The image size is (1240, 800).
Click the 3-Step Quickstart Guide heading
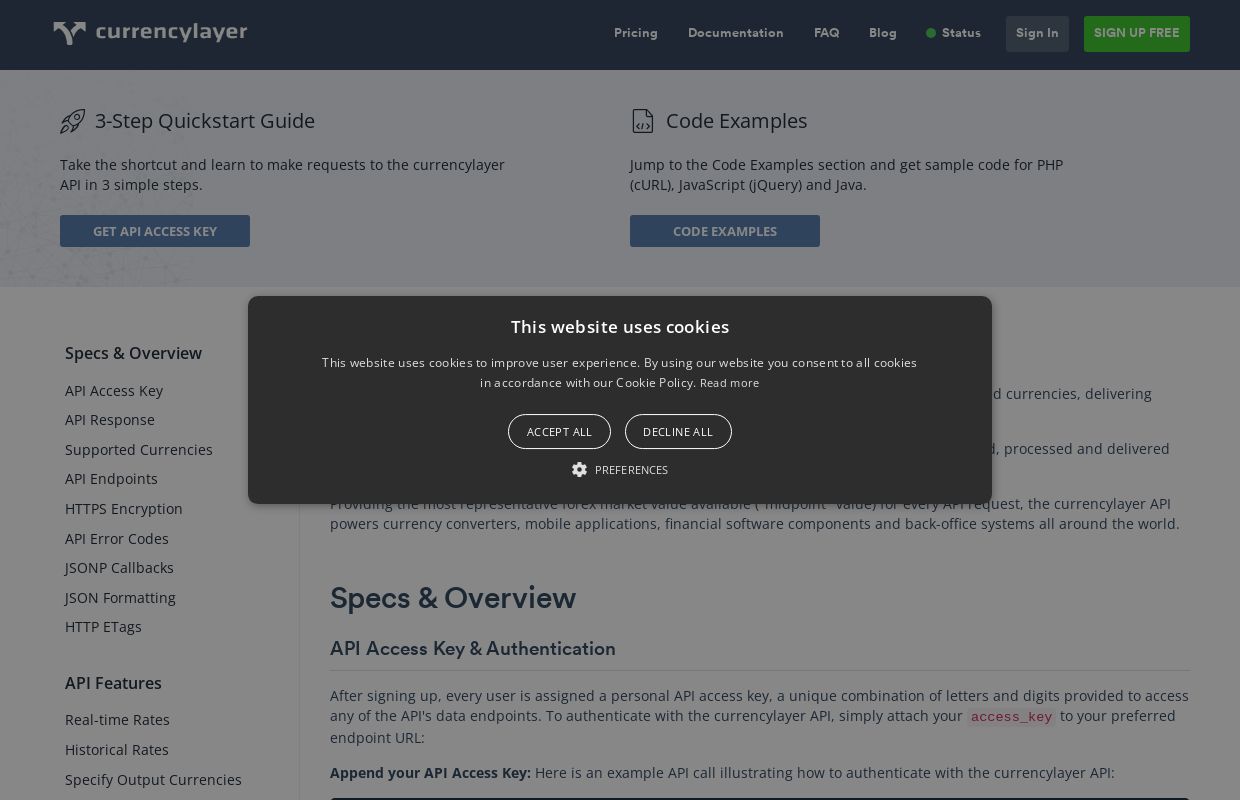click(x=205, y=121)
